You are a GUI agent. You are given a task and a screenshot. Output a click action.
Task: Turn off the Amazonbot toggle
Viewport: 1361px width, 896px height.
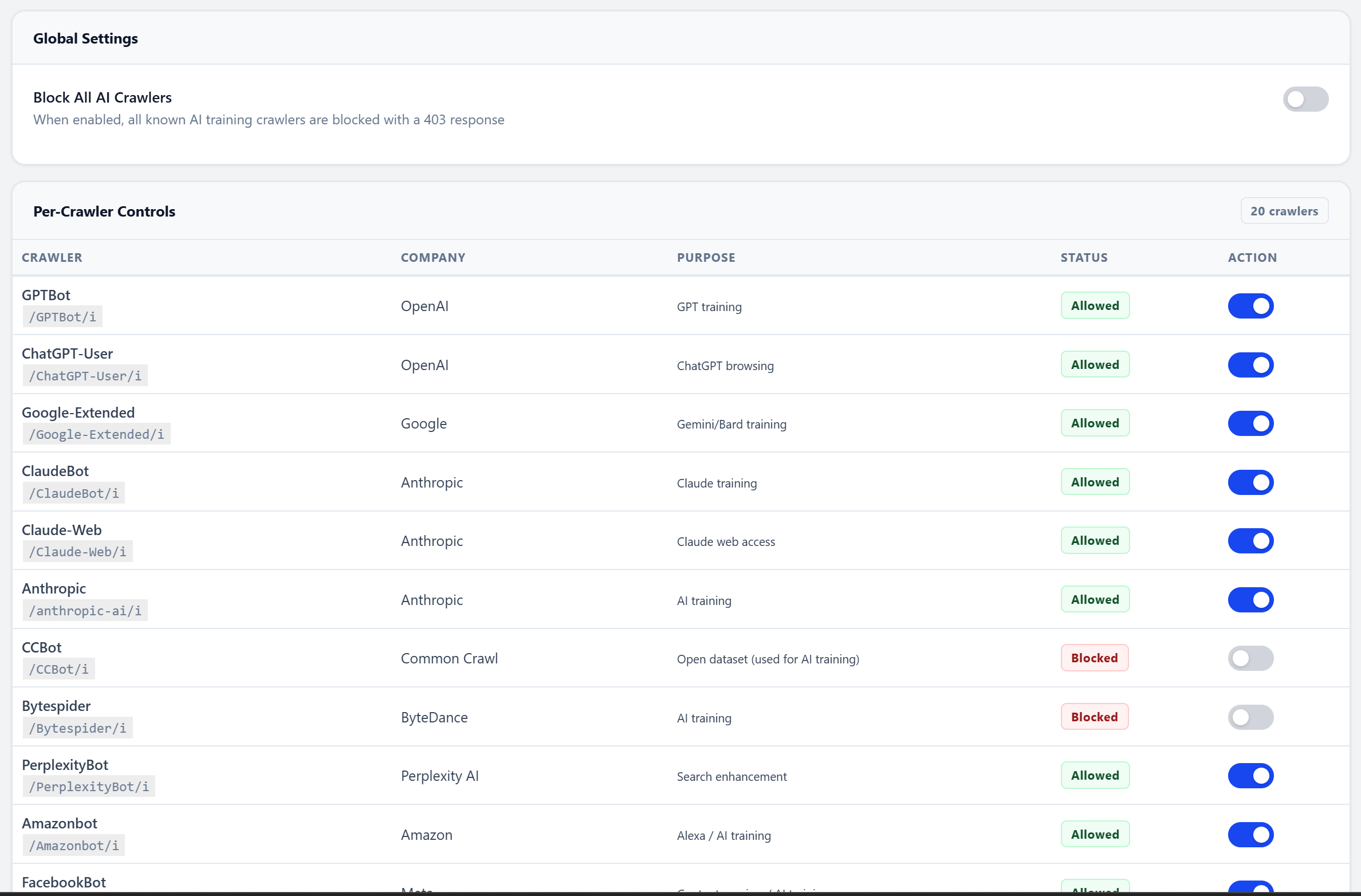pos(1250,835)
